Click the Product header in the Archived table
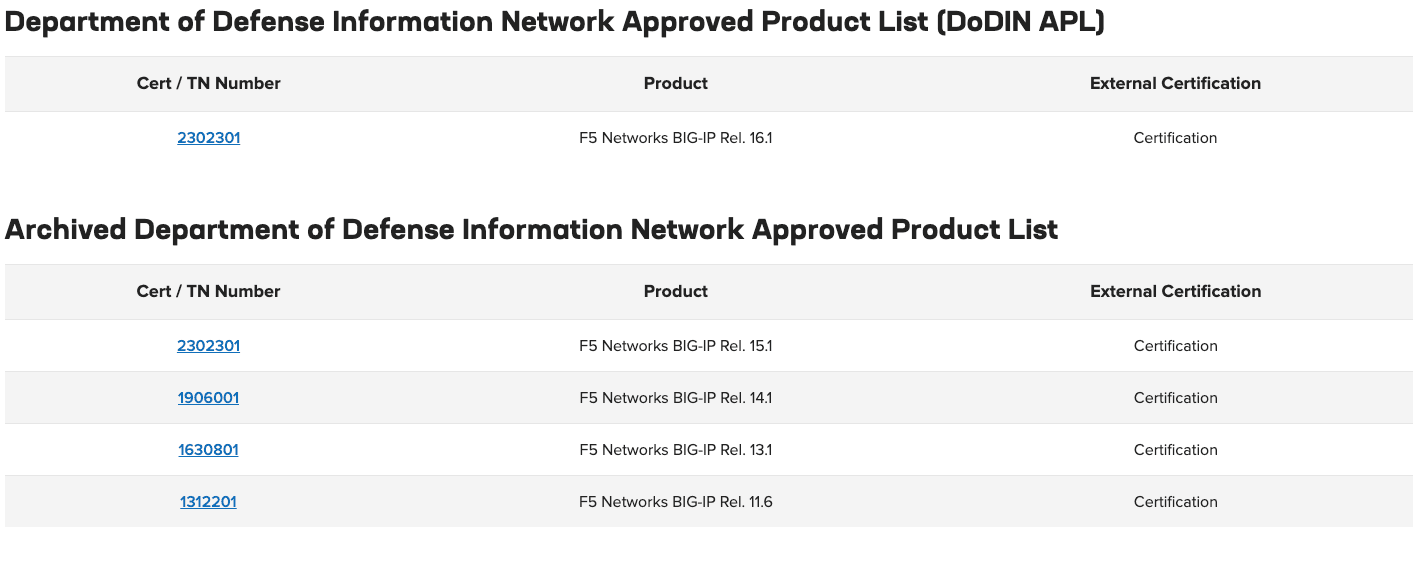 tap(675, 292)
